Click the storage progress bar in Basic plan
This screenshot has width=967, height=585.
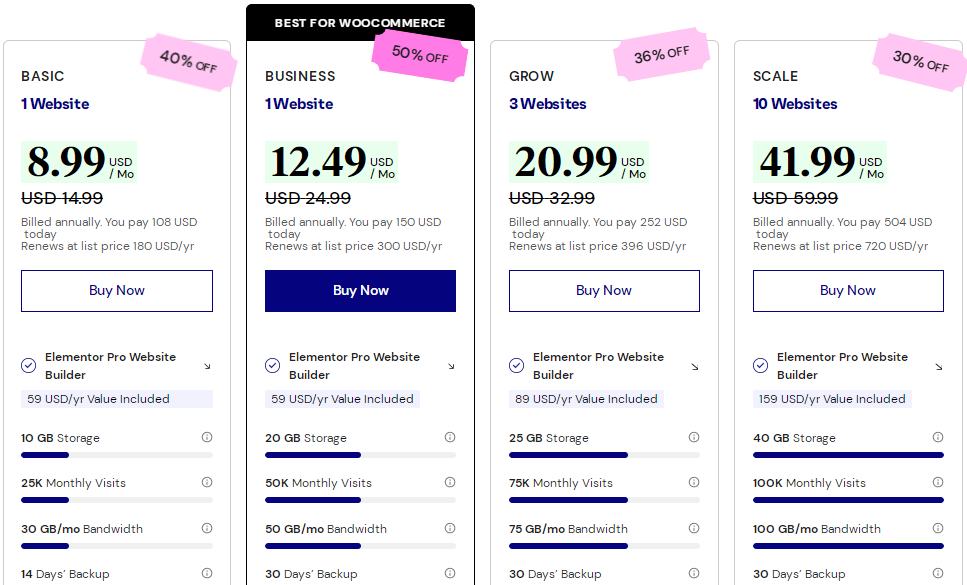(117, 454)
